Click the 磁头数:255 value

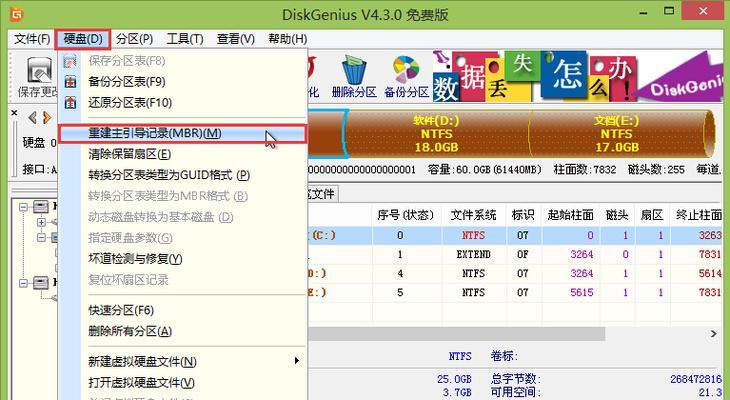point(656,169)
